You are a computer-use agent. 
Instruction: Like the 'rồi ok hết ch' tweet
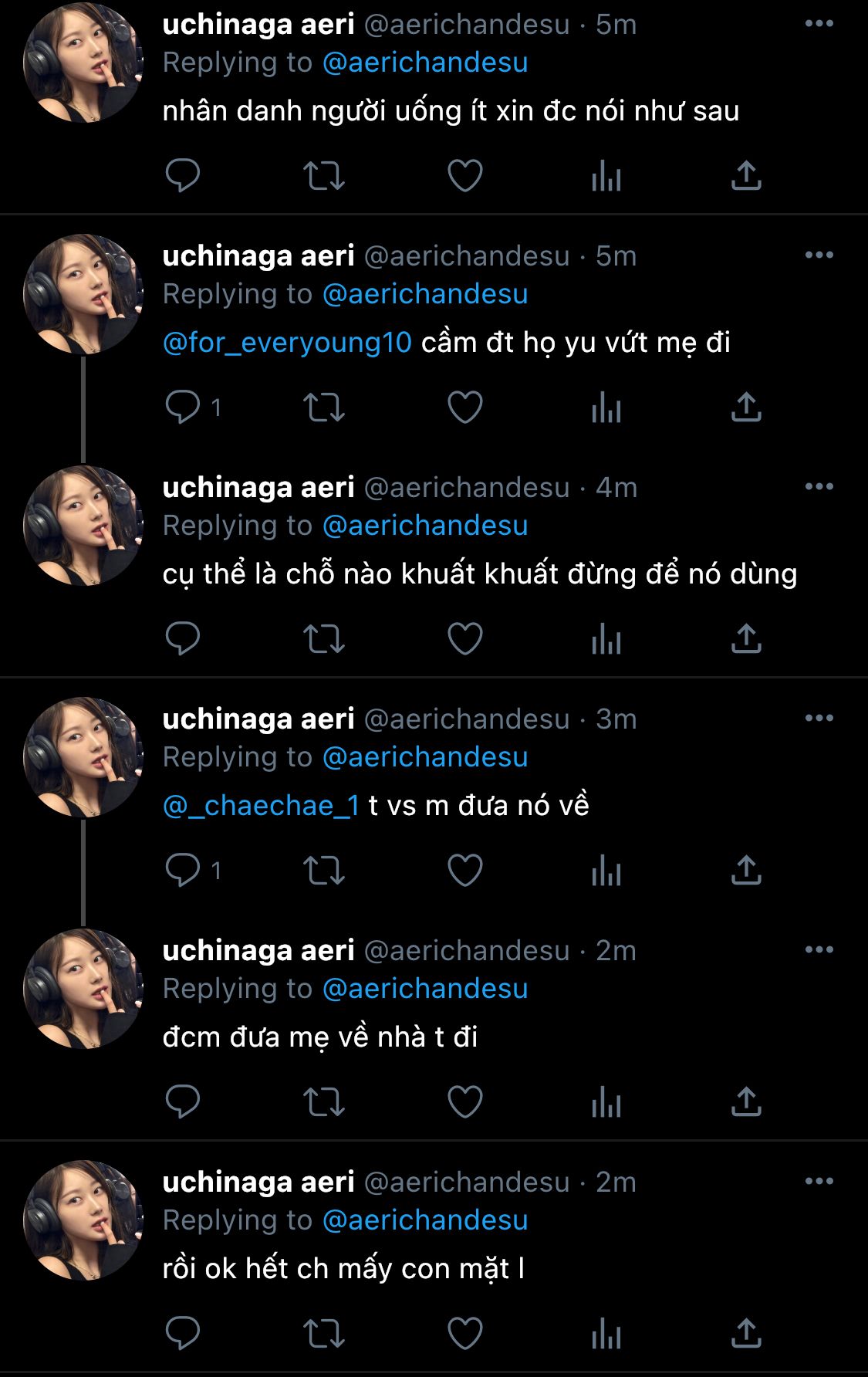[x=465, y=1334]
